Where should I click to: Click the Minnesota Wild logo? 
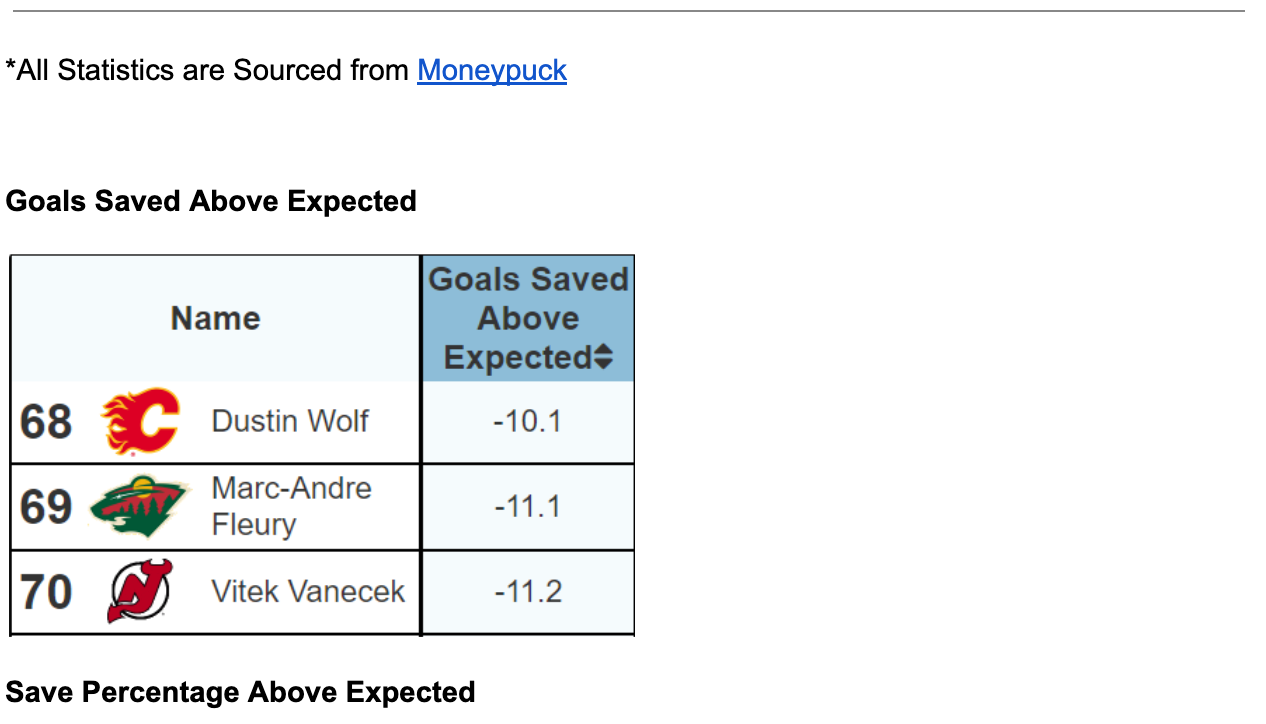[140, 506]
